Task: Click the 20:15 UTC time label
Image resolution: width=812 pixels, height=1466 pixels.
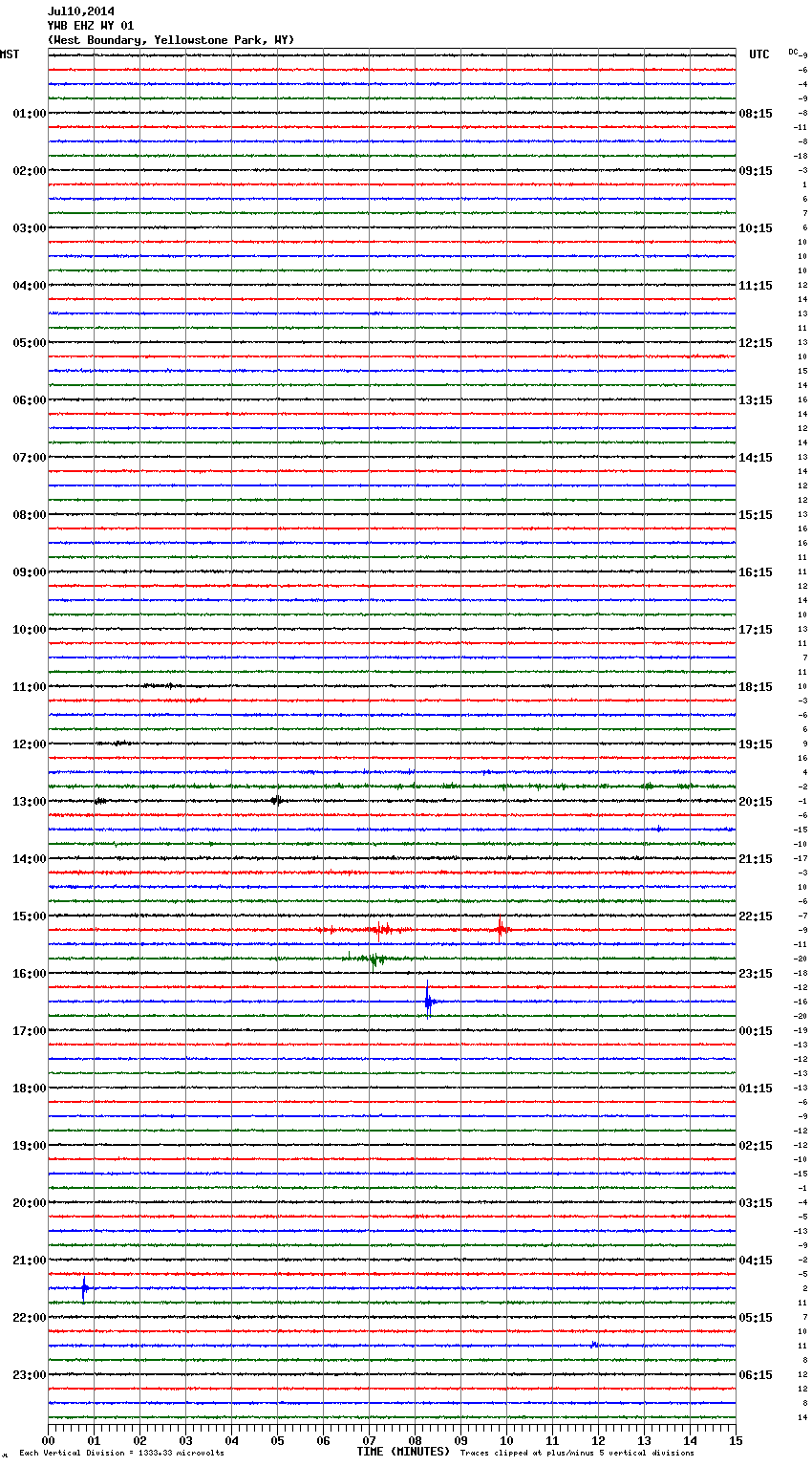Action: (x=756, y=802)
